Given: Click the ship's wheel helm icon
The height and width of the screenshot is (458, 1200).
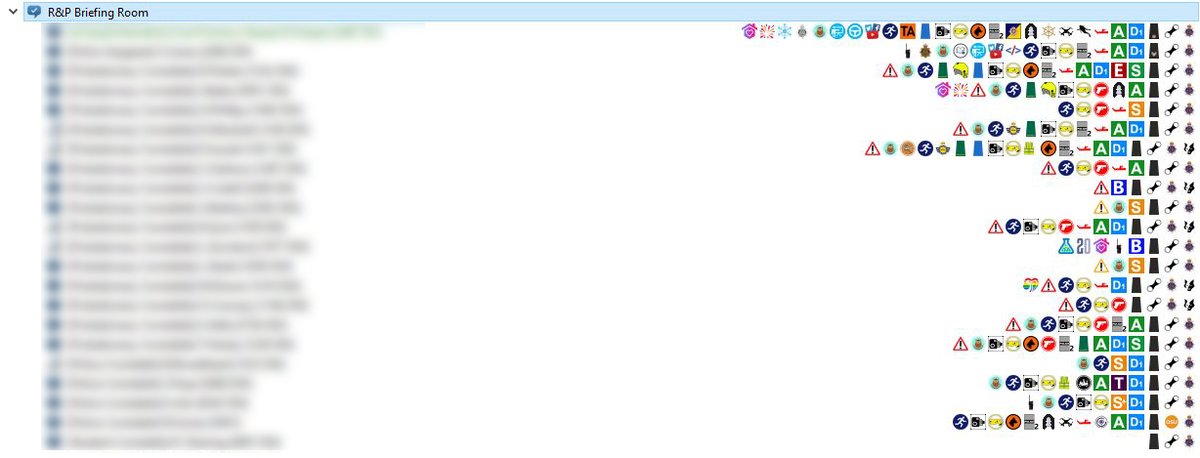Looking at the screenshot, I should (1048, 31).
